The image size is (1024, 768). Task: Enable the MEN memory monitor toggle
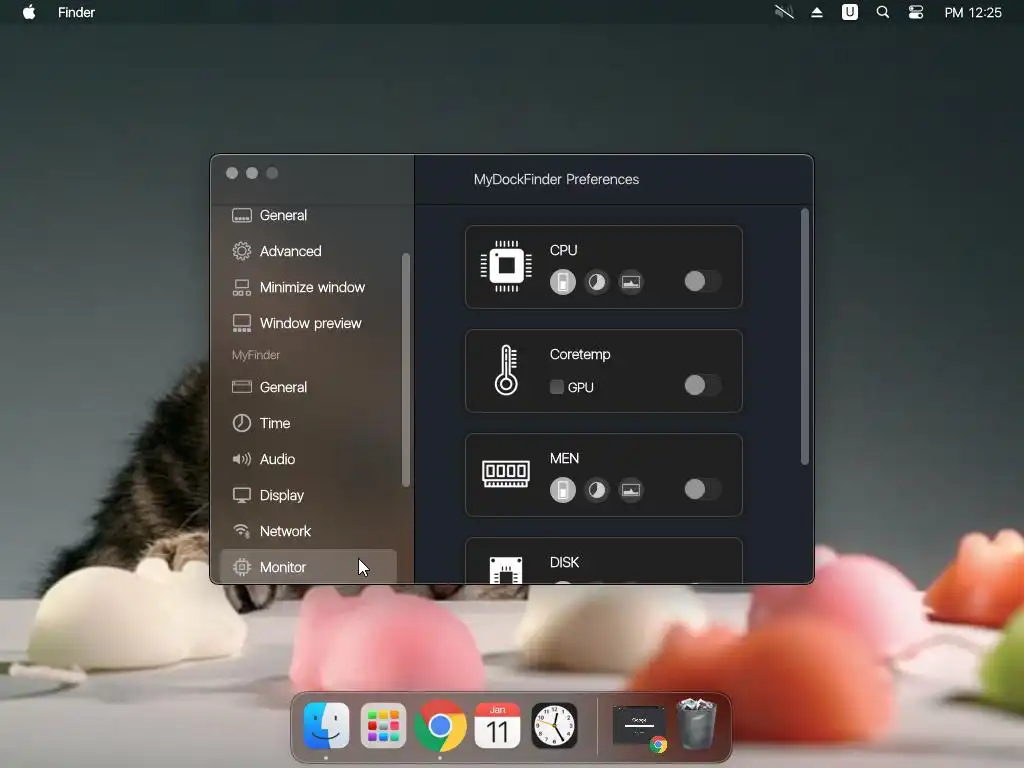pos(702,489)
